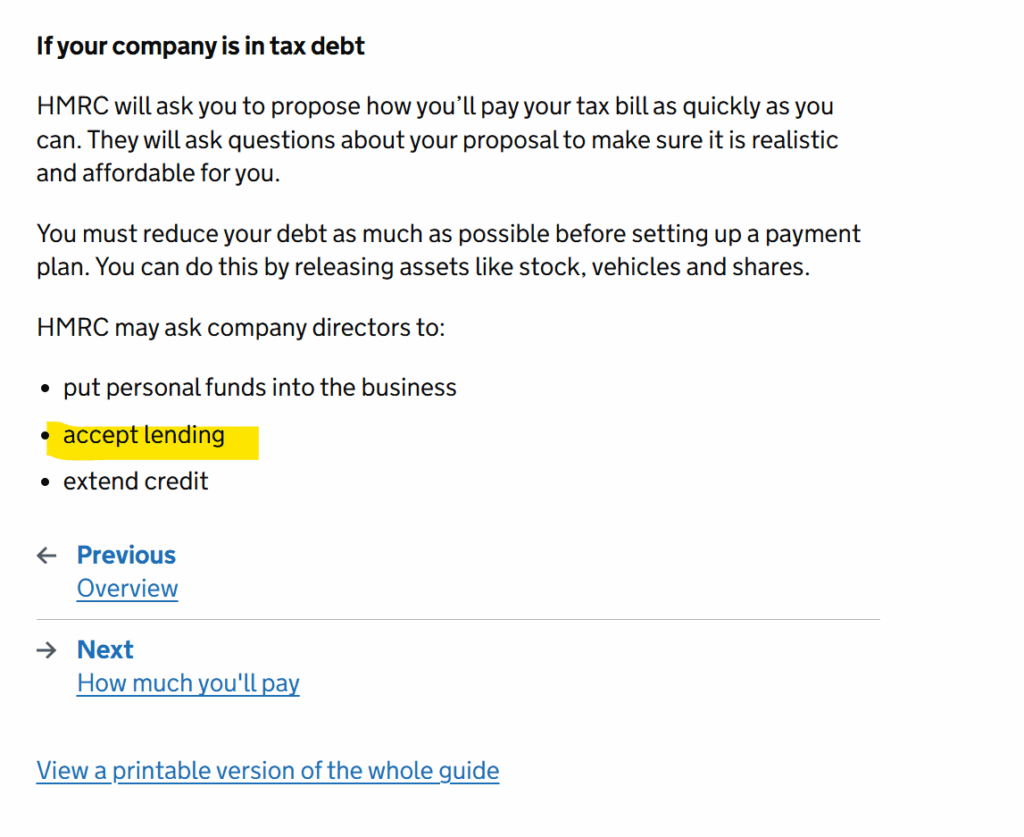The image size is (1024, 837).
Task: Click the left arrow icon beside Previous
Action: tap(46, 556)
